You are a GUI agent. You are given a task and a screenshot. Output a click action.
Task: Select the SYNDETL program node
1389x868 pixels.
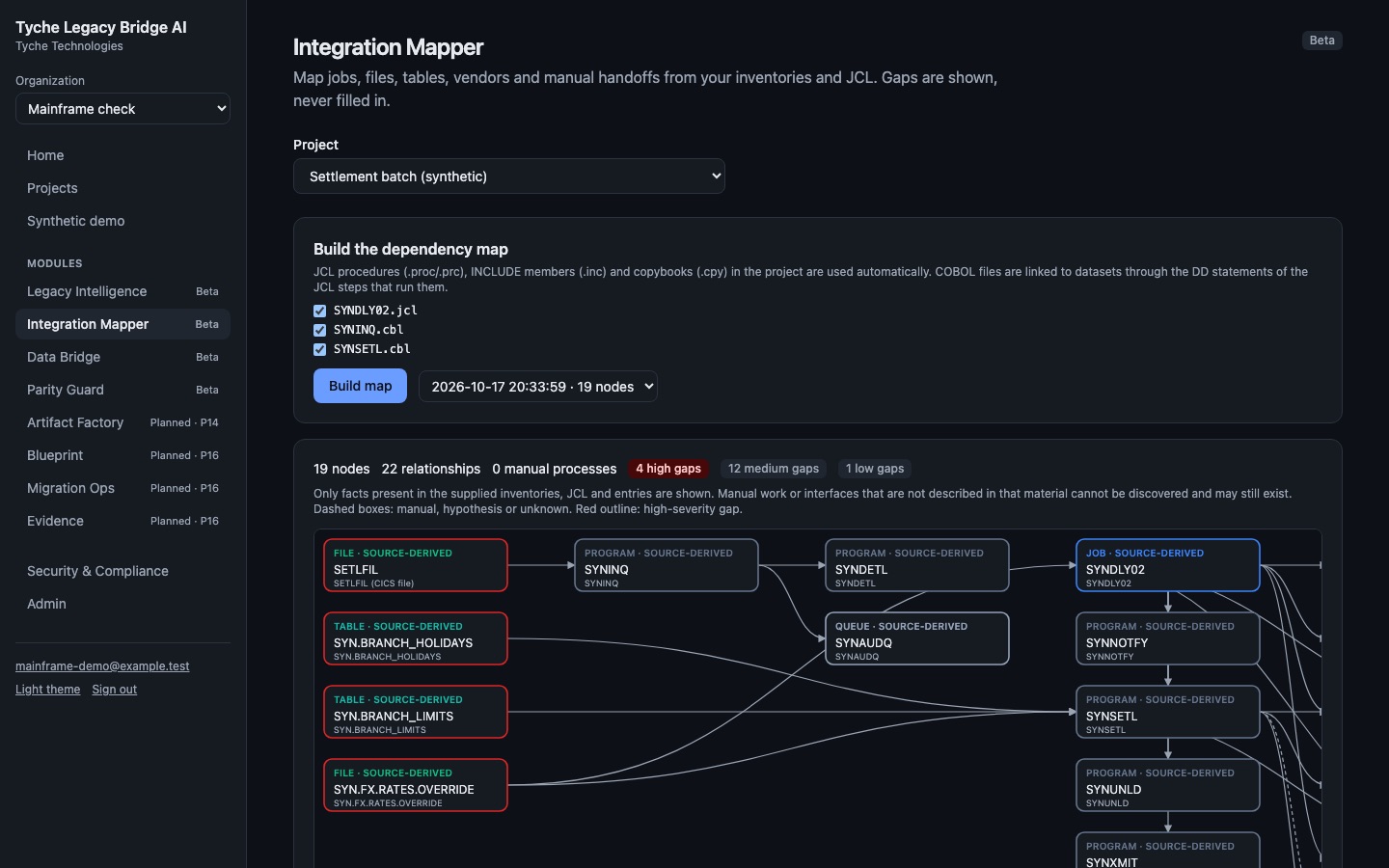[917, 565]
